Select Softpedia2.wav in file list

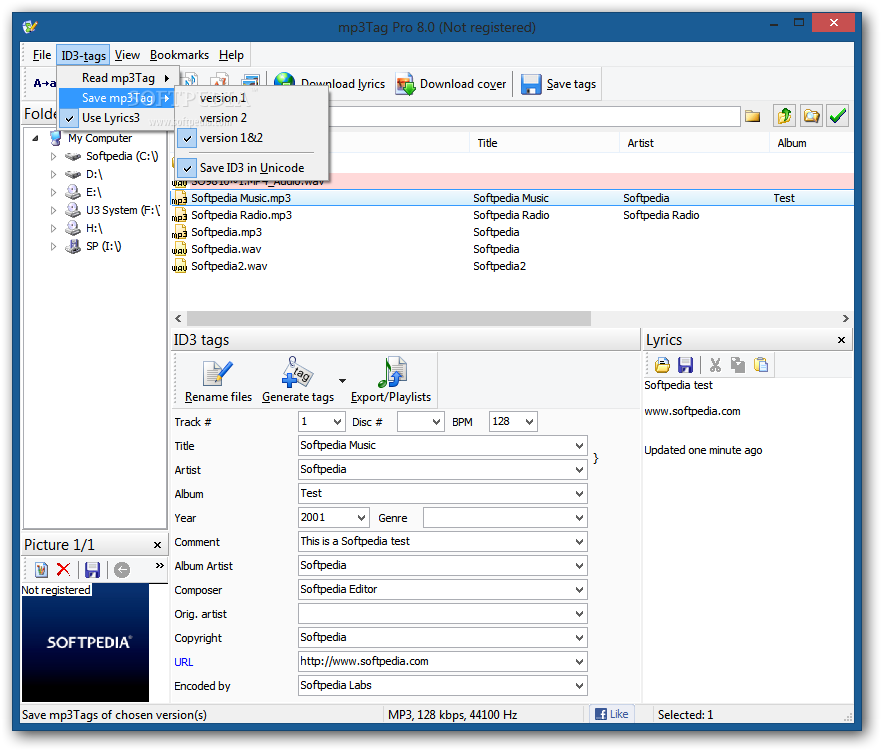pos(229,266)
